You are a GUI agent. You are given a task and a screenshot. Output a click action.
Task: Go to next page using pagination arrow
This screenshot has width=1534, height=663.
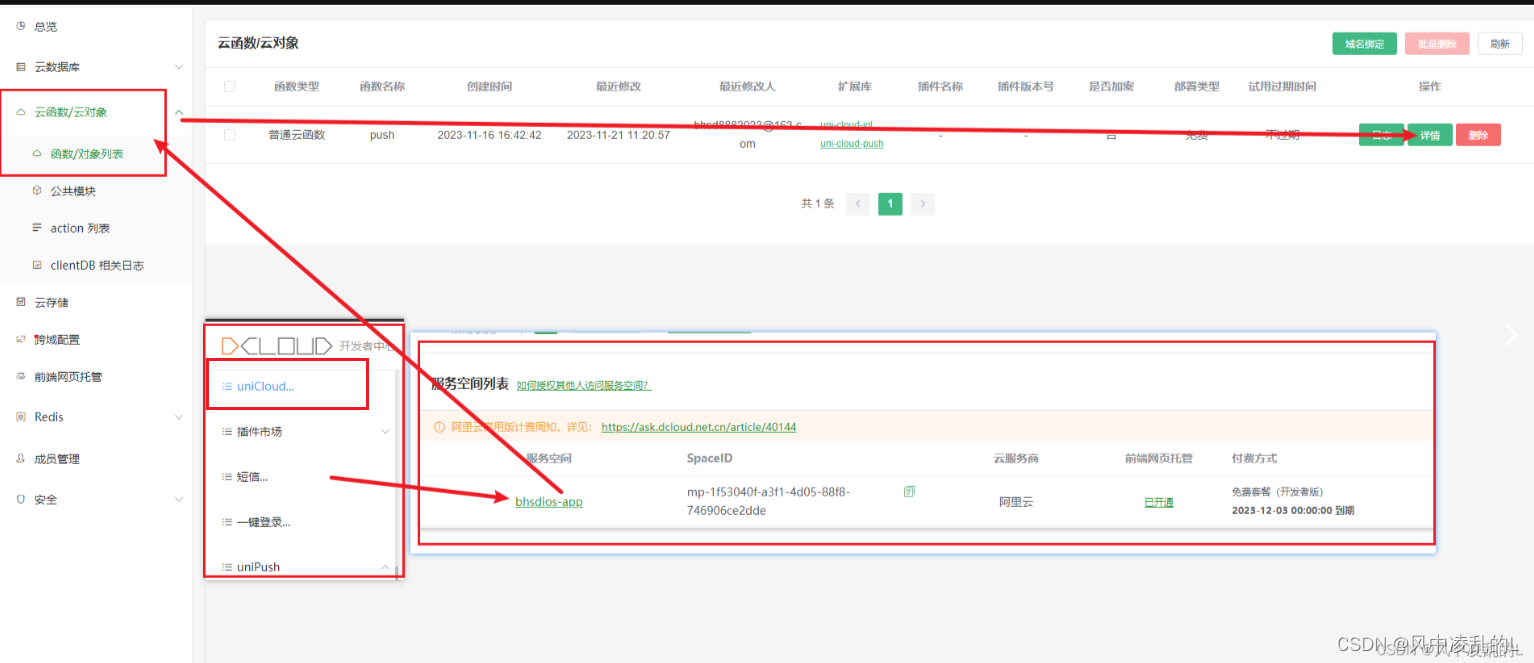coord(921,203)
